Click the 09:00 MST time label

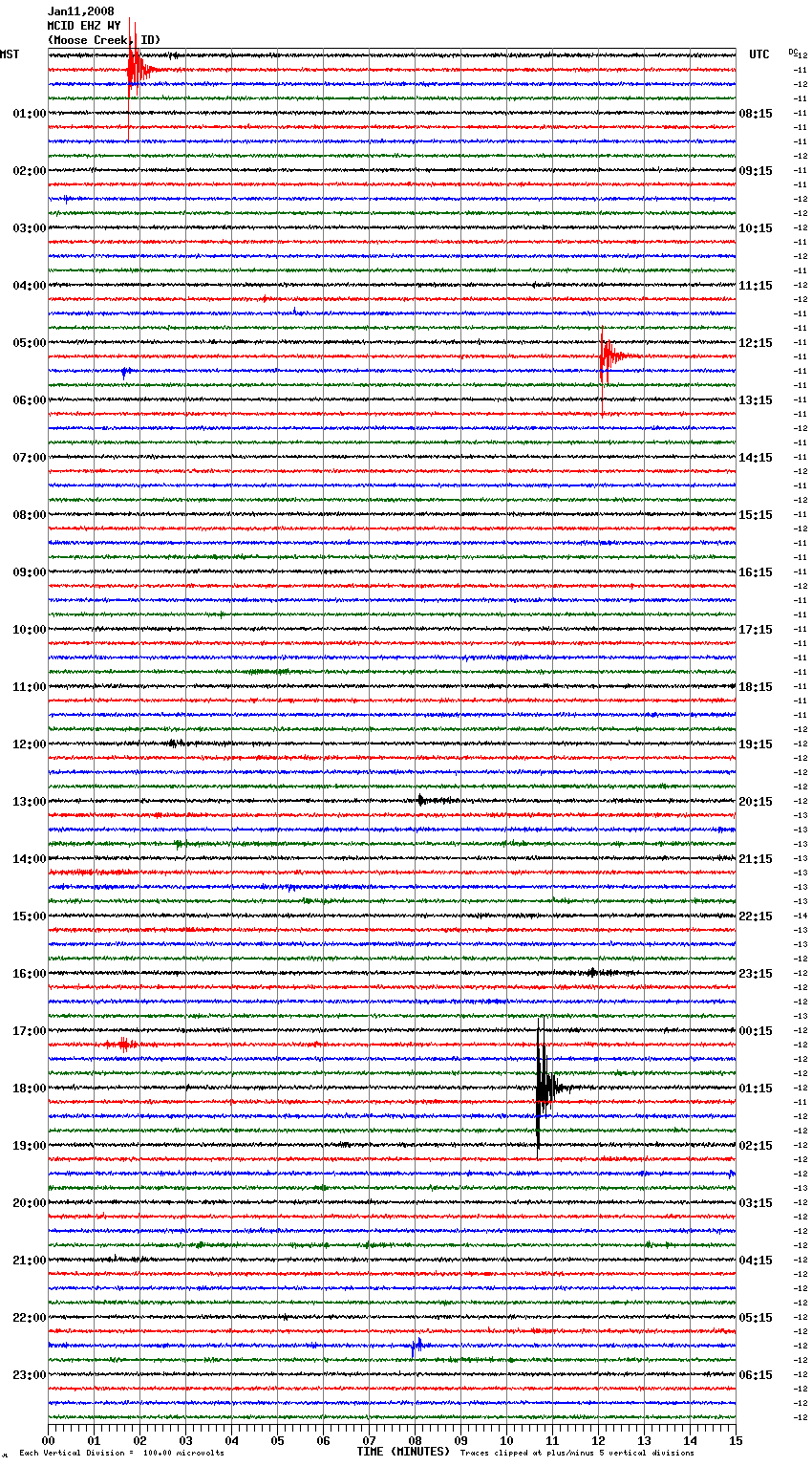[29, 572]
